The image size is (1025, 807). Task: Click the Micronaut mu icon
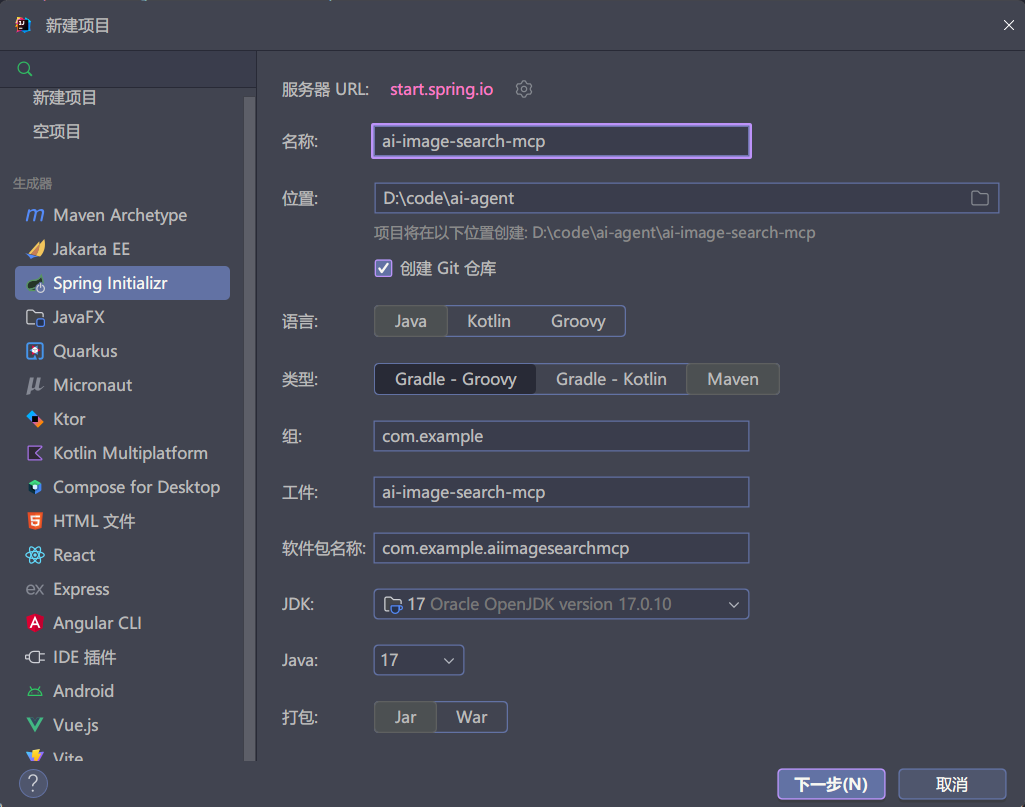click(35, 386)
